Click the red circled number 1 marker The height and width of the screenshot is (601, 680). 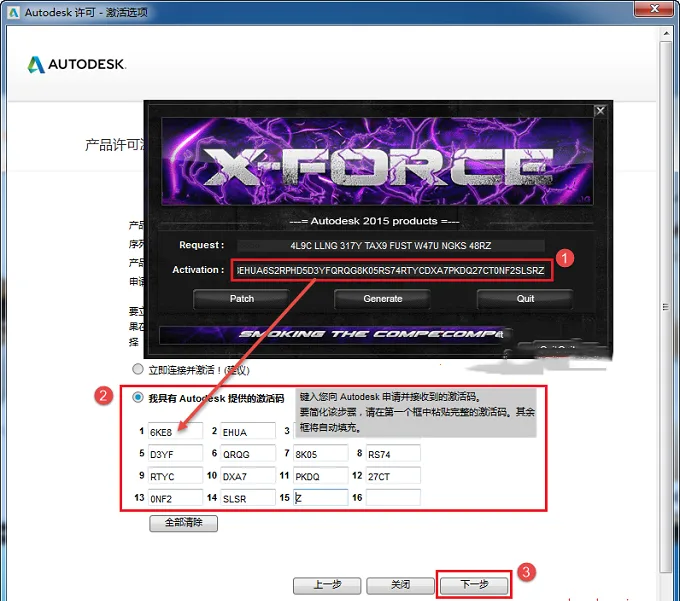tap(564, 258)
